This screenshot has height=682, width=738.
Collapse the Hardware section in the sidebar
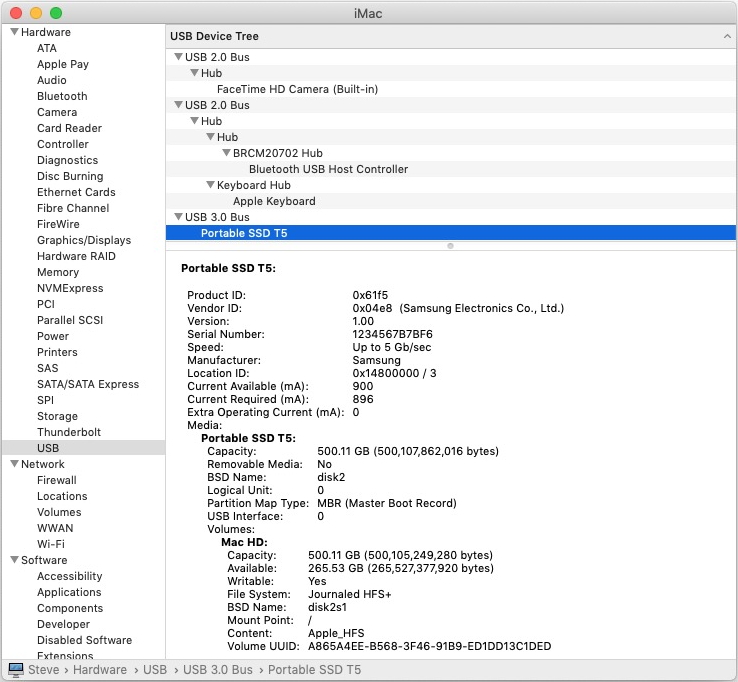[x=14, y=32]
